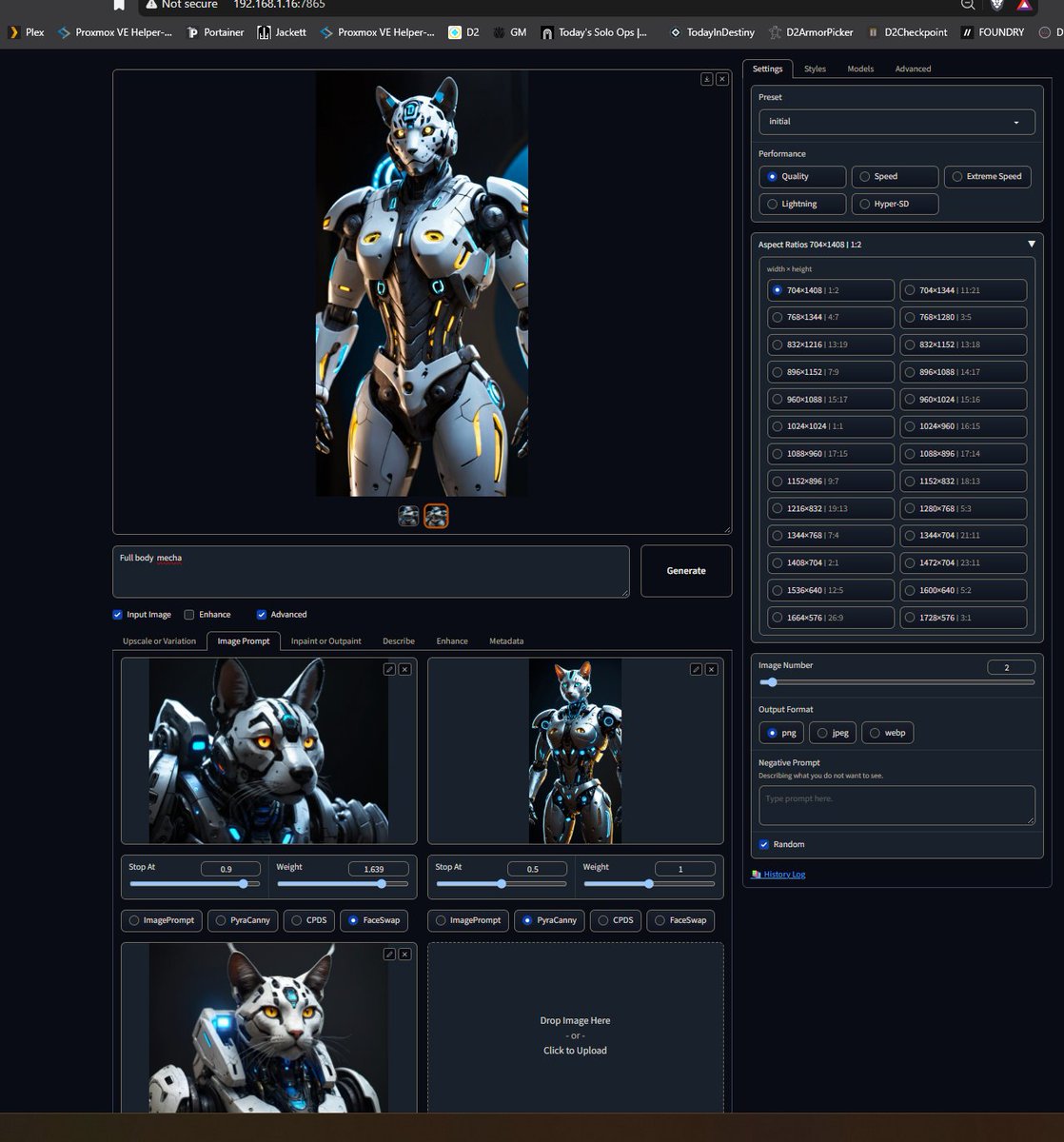Open the Preset dropdown showing initial

tap(897, 122)
